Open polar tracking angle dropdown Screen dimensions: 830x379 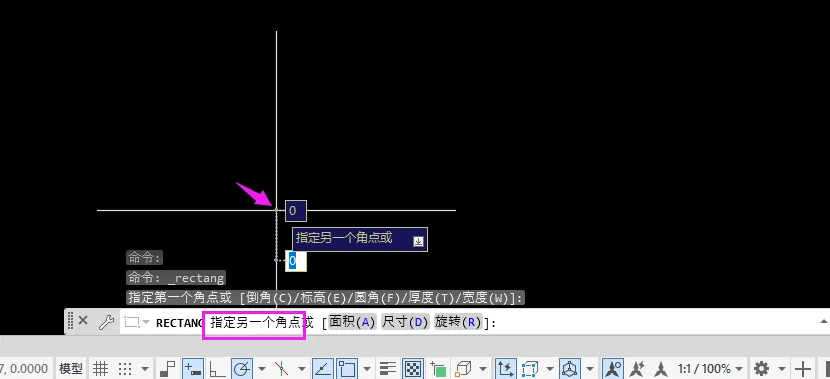coord(262,368)
